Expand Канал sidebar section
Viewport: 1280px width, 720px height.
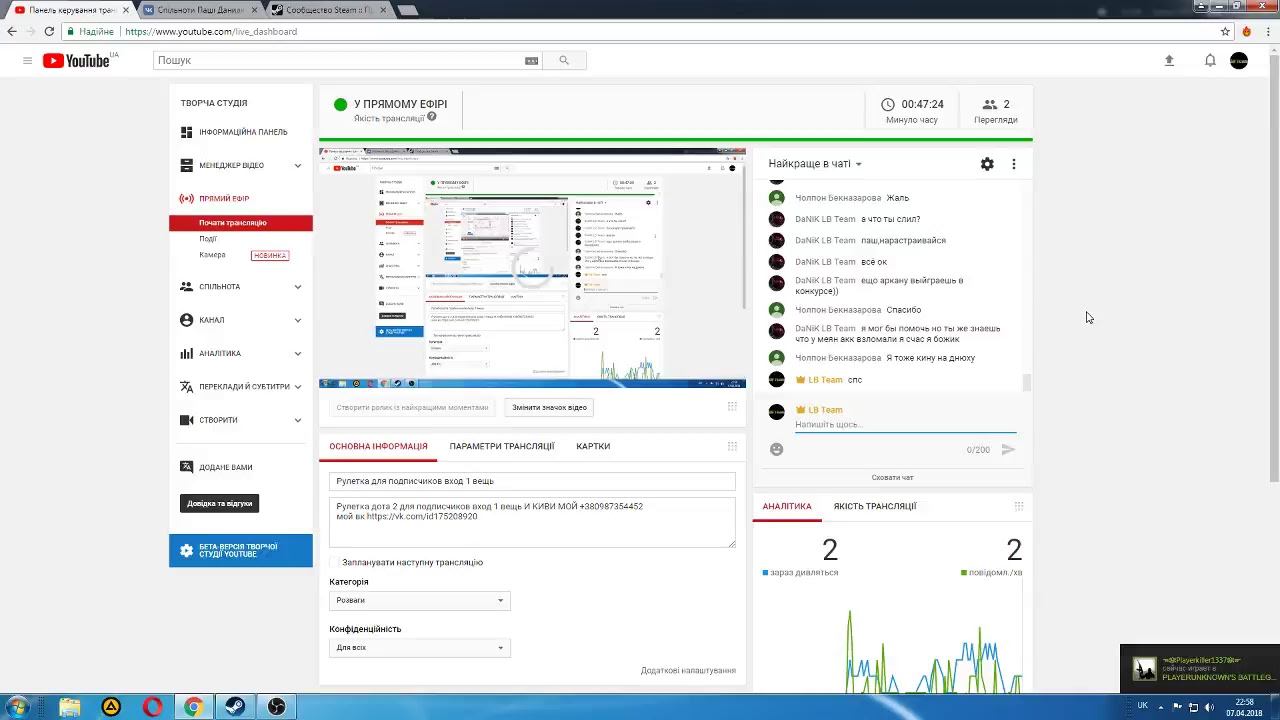click(297, 320)
